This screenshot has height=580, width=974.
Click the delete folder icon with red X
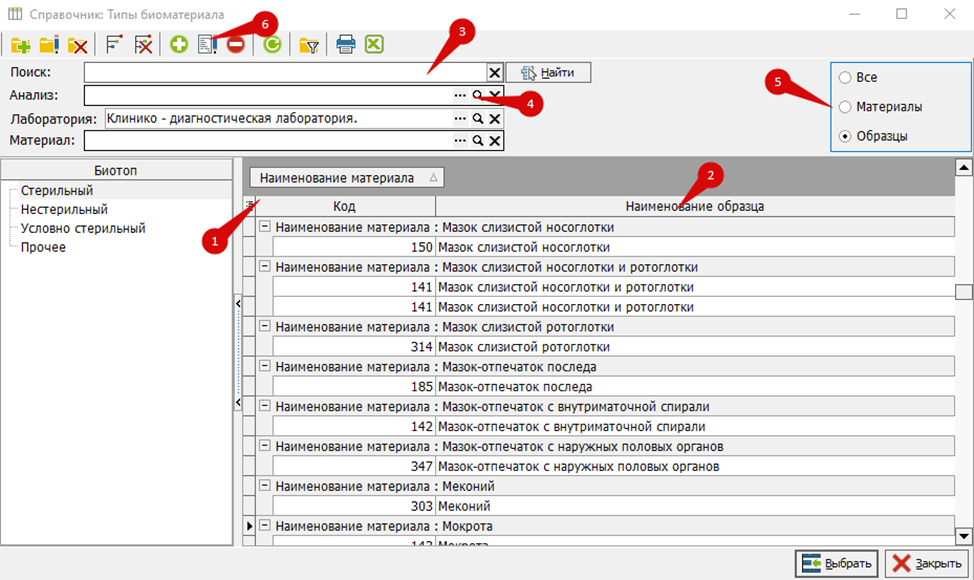click(x=77, y=45)
